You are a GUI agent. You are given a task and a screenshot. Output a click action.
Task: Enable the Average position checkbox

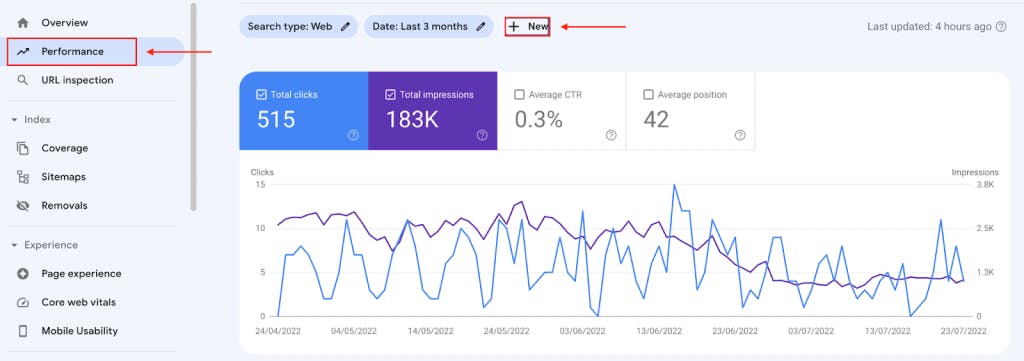pos(648,95)
